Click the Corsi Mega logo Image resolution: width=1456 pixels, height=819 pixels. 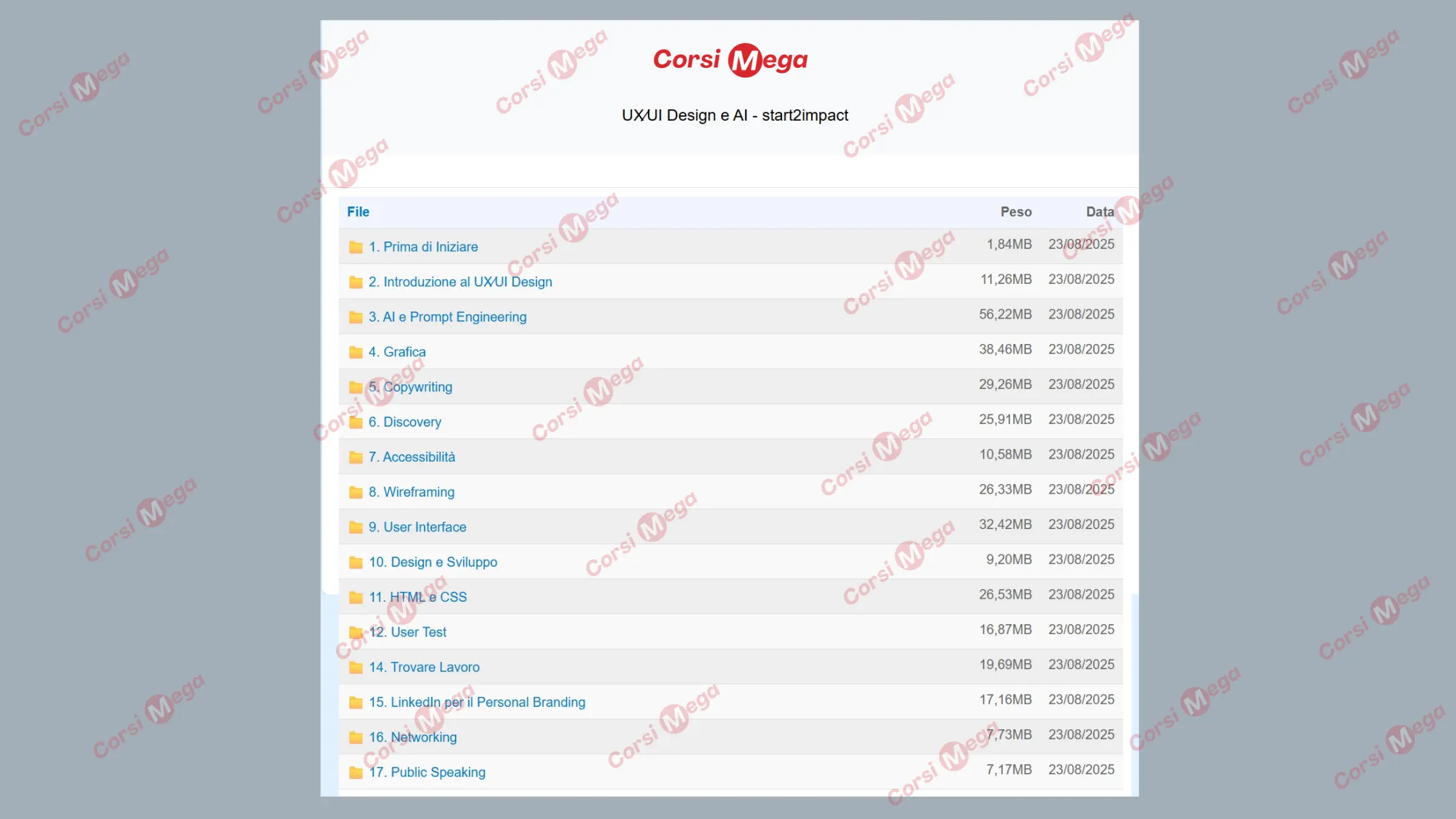tap(730, 60)
